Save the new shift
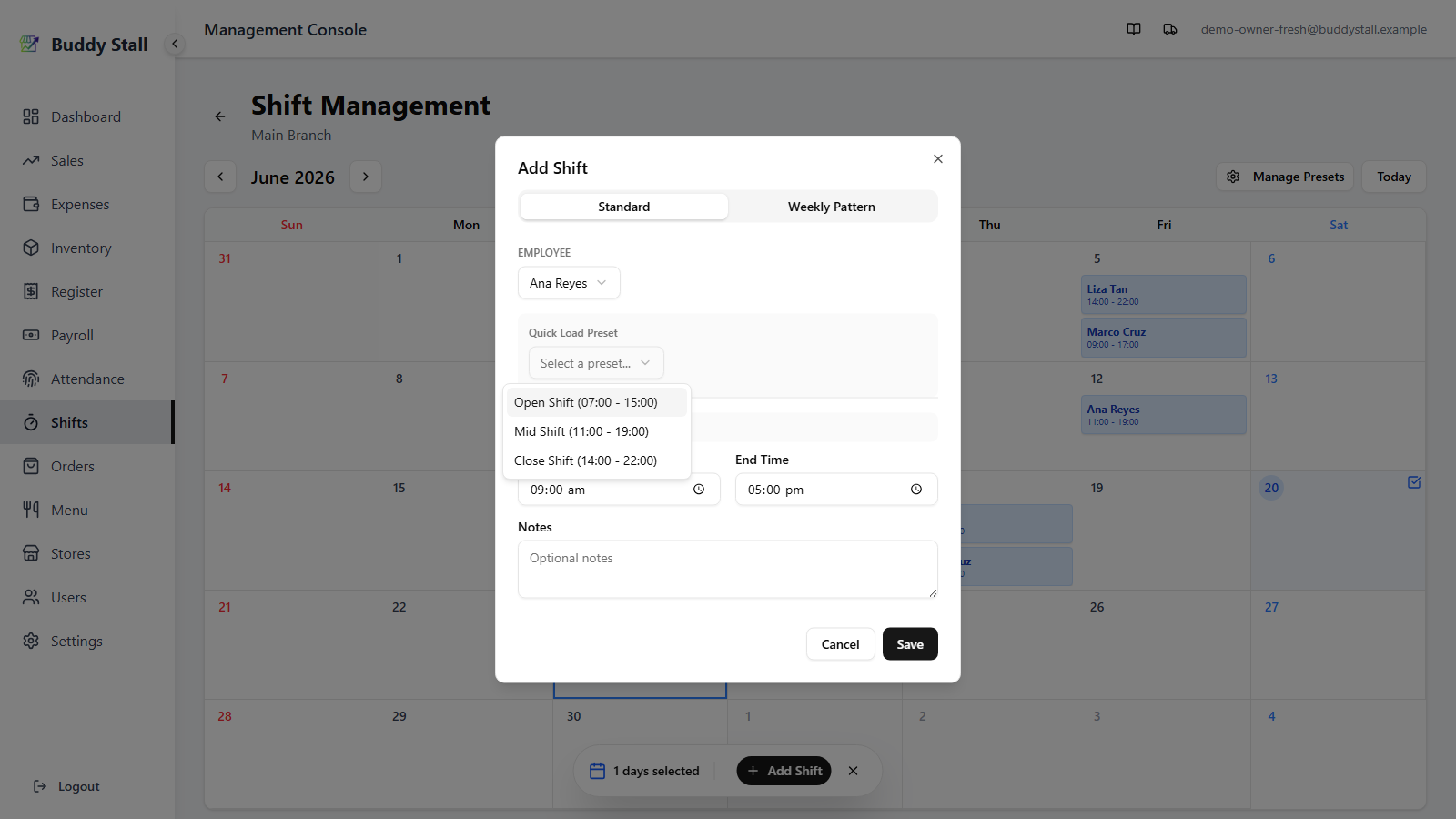The width and height of the screenshot is (1456, 819). click(x=910, y=644)
